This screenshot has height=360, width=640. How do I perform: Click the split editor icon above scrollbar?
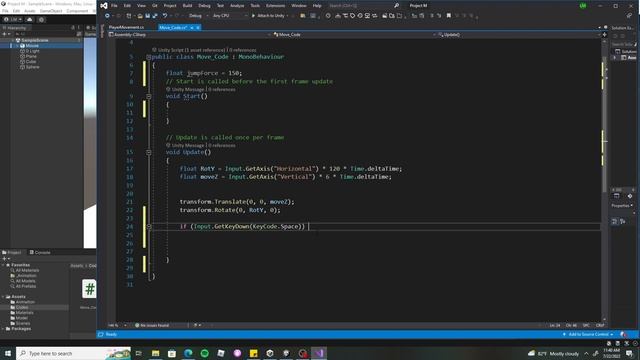604,35
